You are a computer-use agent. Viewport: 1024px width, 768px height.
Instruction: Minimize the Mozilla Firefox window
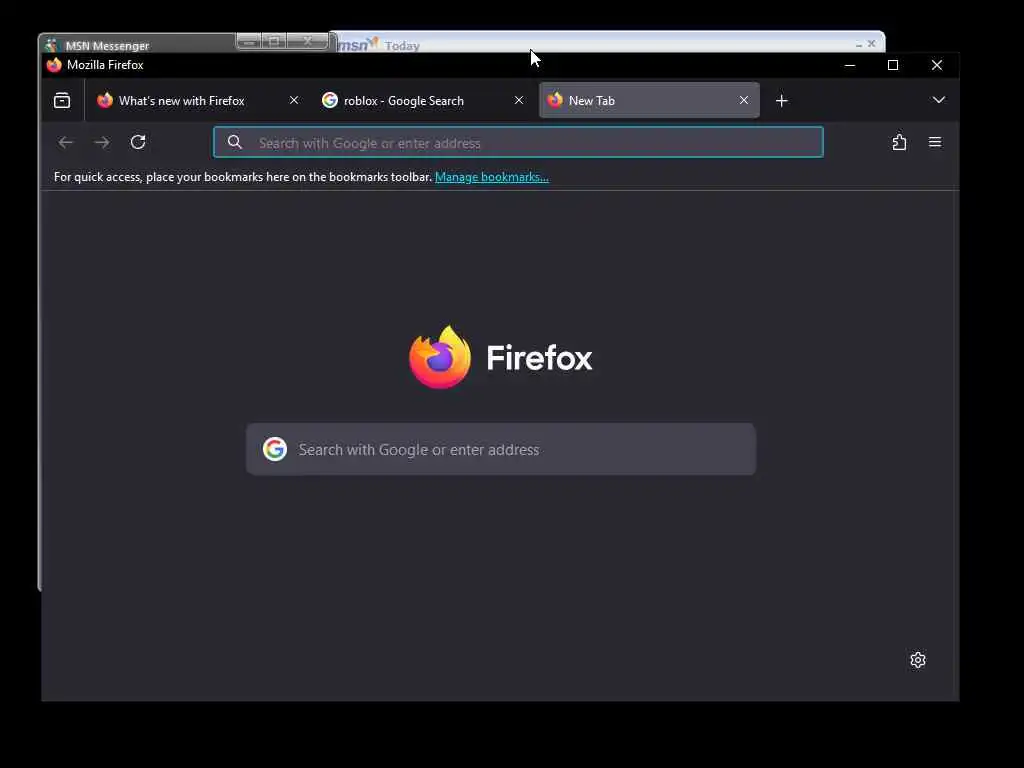[x=850, y=65]
